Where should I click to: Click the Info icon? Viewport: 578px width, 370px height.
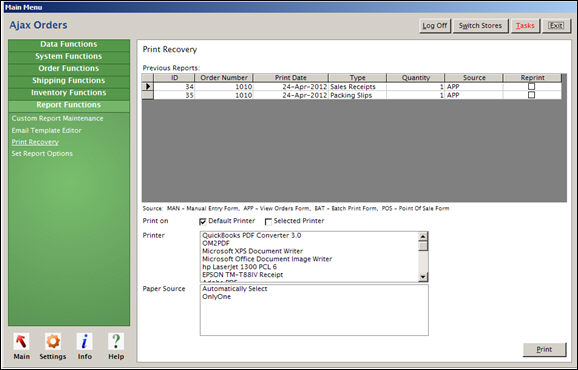[84, 342]
